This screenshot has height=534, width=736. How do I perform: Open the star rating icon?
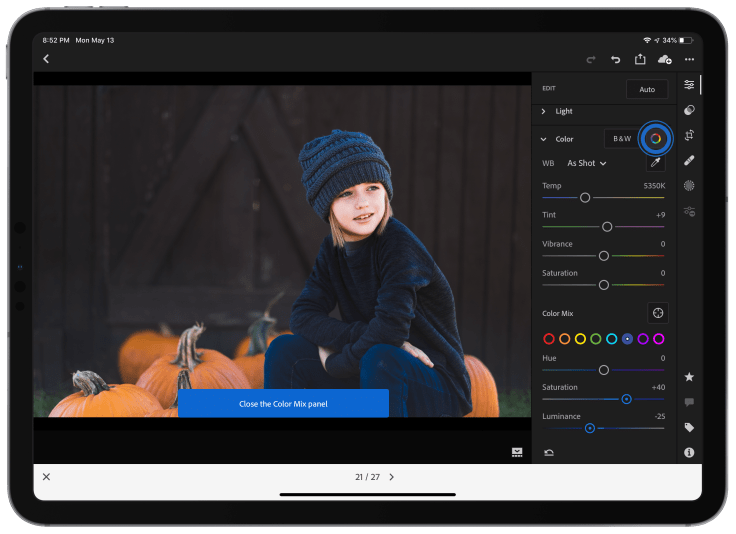[x=689, y=377]
